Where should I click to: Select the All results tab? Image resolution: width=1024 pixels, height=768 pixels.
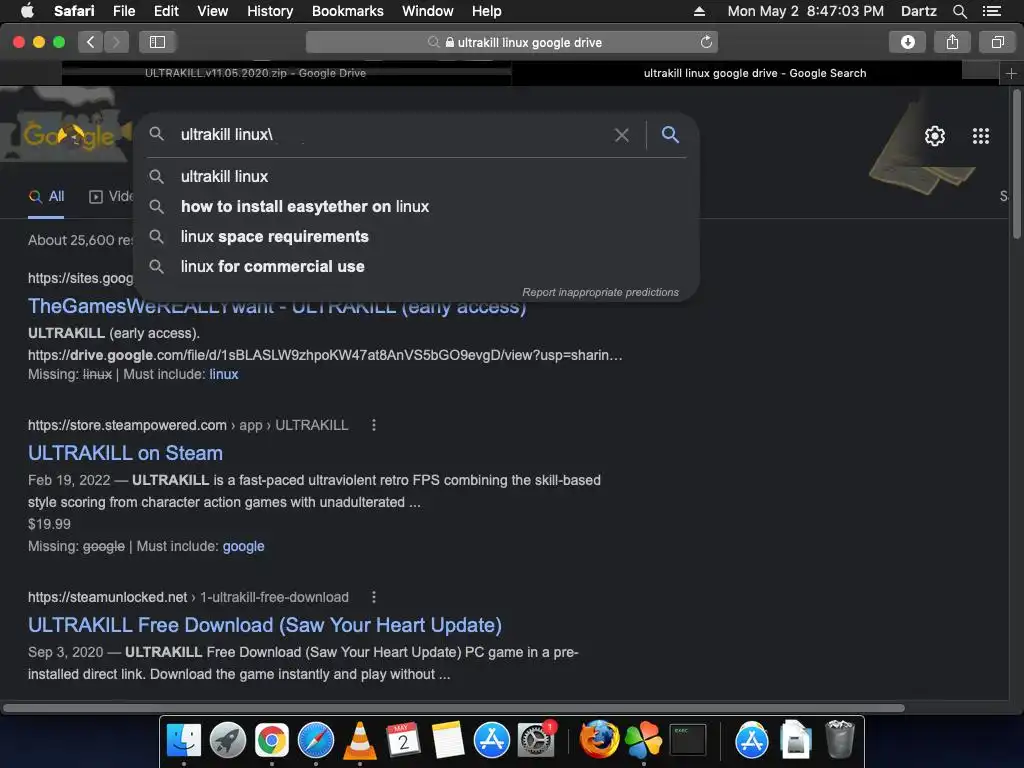pos(46,197)
